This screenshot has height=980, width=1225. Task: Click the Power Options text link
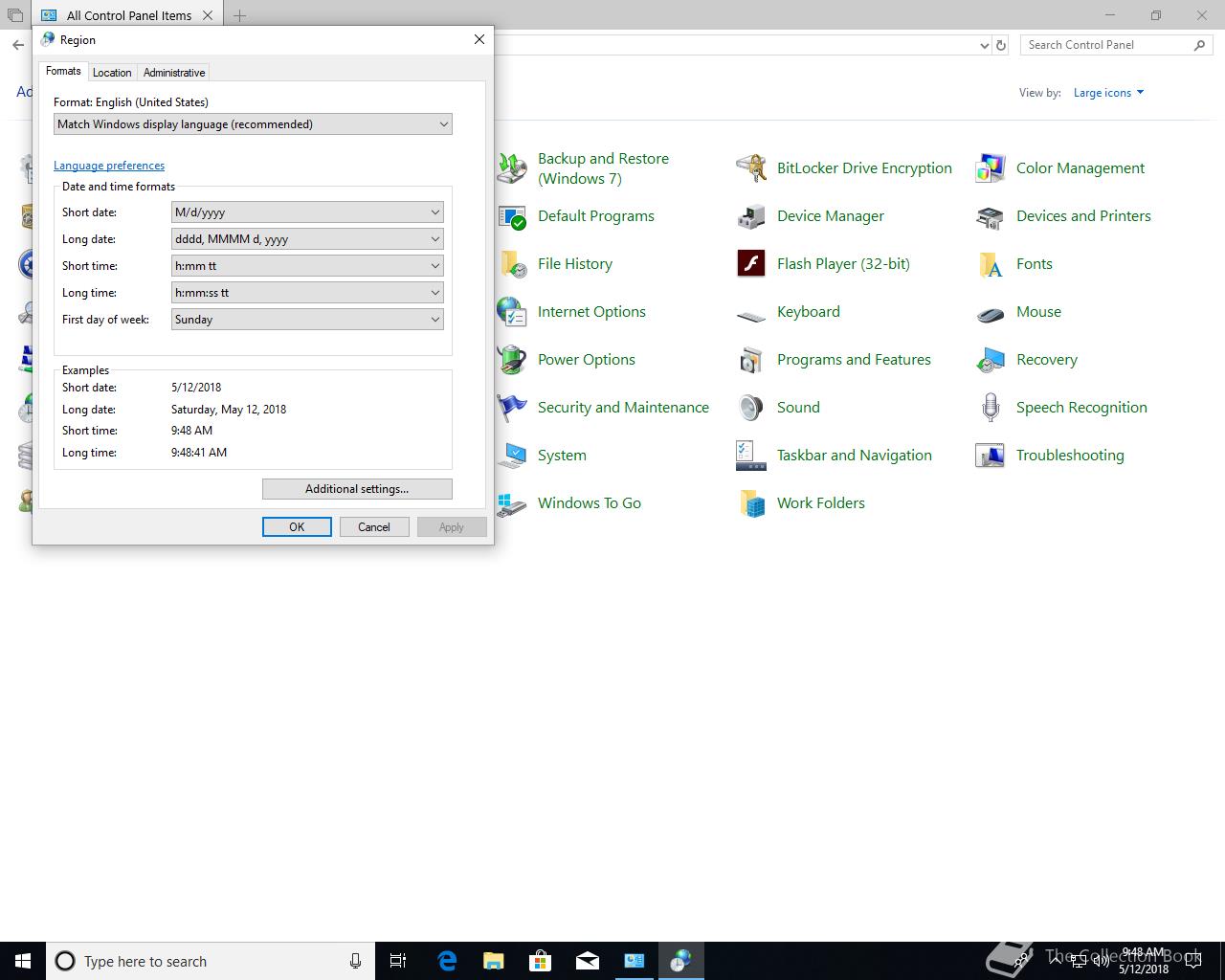coord(587,360)
